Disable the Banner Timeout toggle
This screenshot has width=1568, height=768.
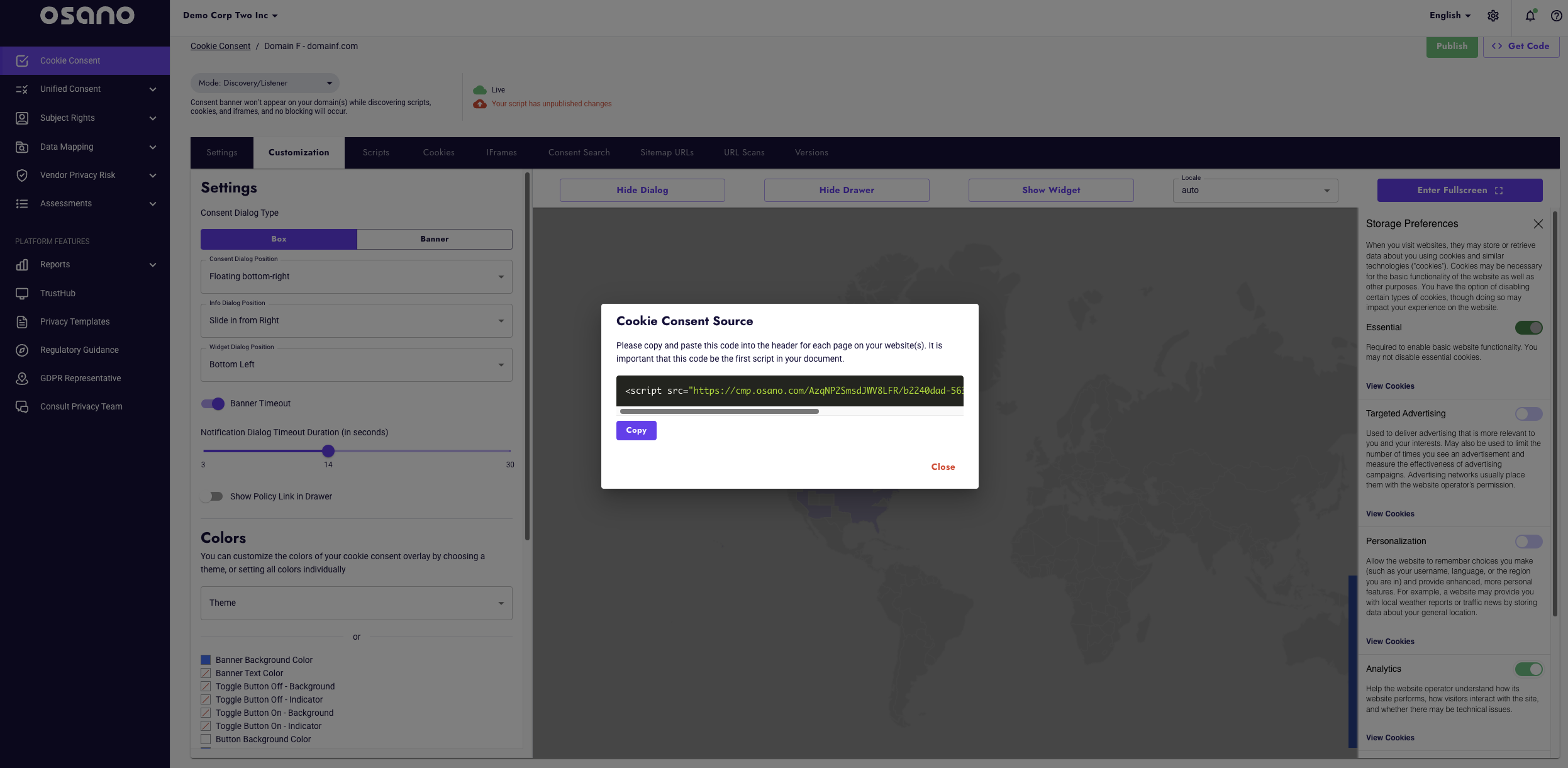tap(213, 403)
